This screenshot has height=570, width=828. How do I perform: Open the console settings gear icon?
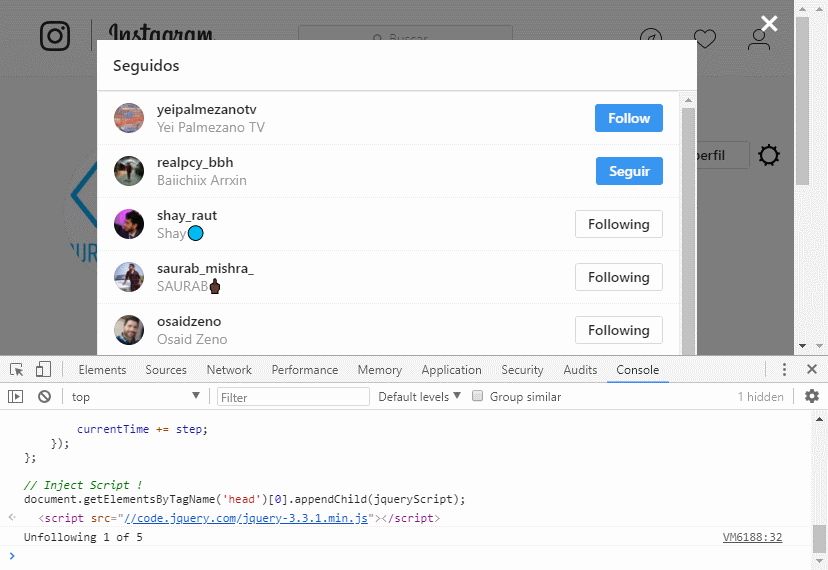(811, 396)
